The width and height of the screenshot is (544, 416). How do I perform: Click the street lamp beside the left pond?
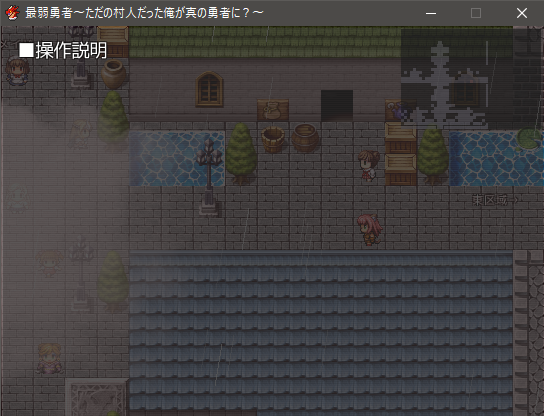(x=209, y=177)
